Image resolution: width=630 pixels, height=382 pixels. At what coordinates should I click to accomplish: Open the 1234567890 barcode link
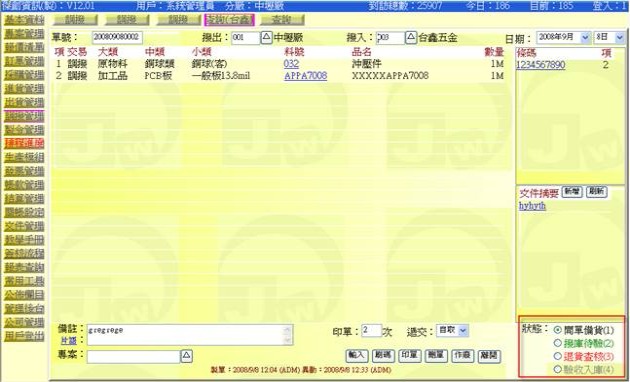pos(541,65)
